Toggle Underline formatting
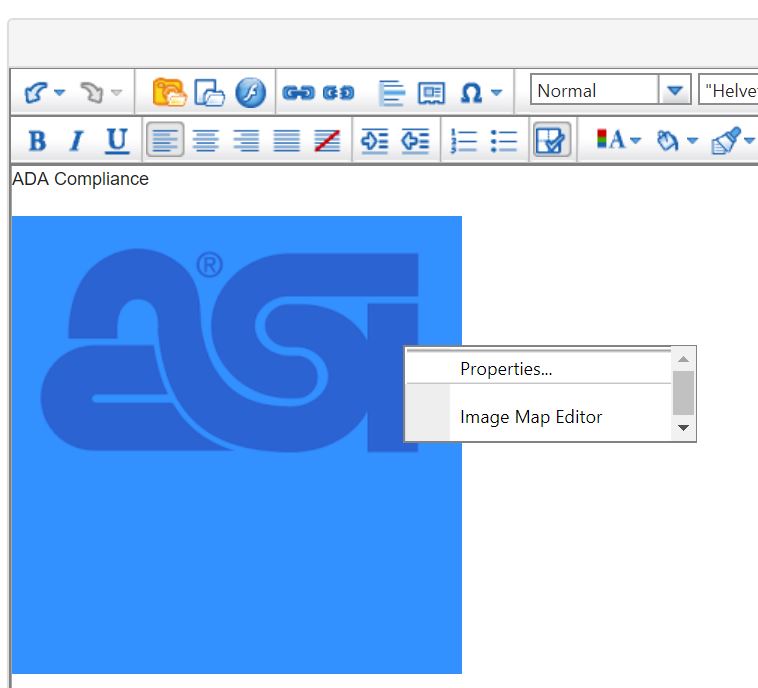The height and width of the screenshot is (688, 758). (117, 141)
